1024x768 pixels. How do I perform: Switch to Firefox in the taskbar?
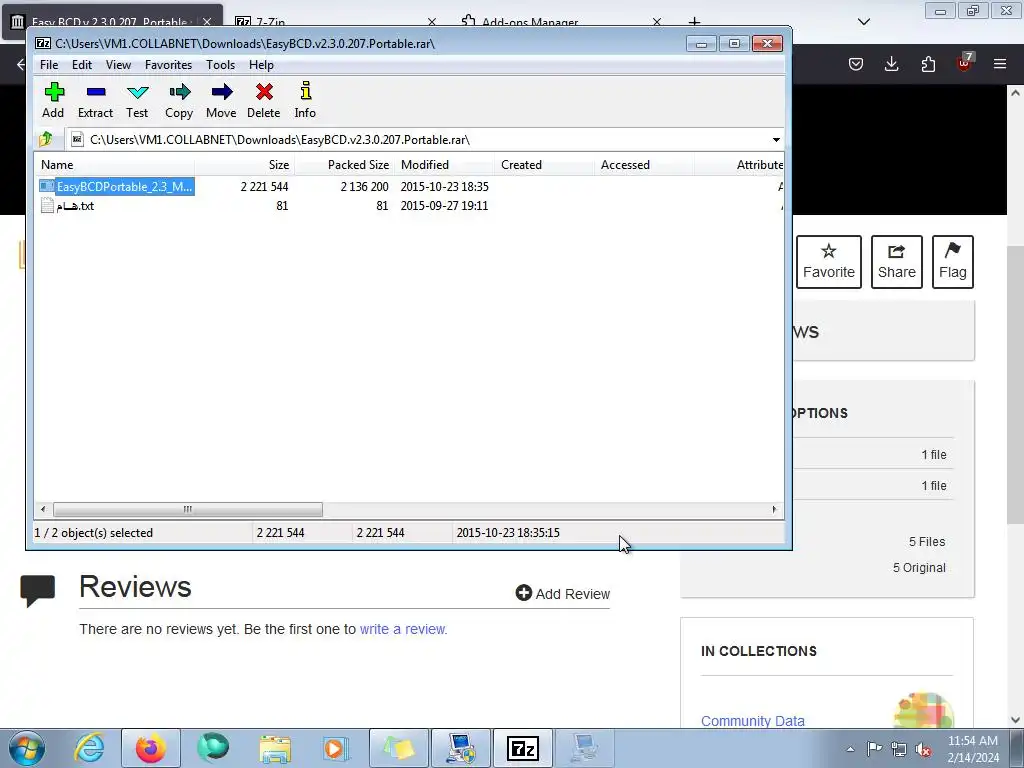pyautogui.click(x=150, y=748)
